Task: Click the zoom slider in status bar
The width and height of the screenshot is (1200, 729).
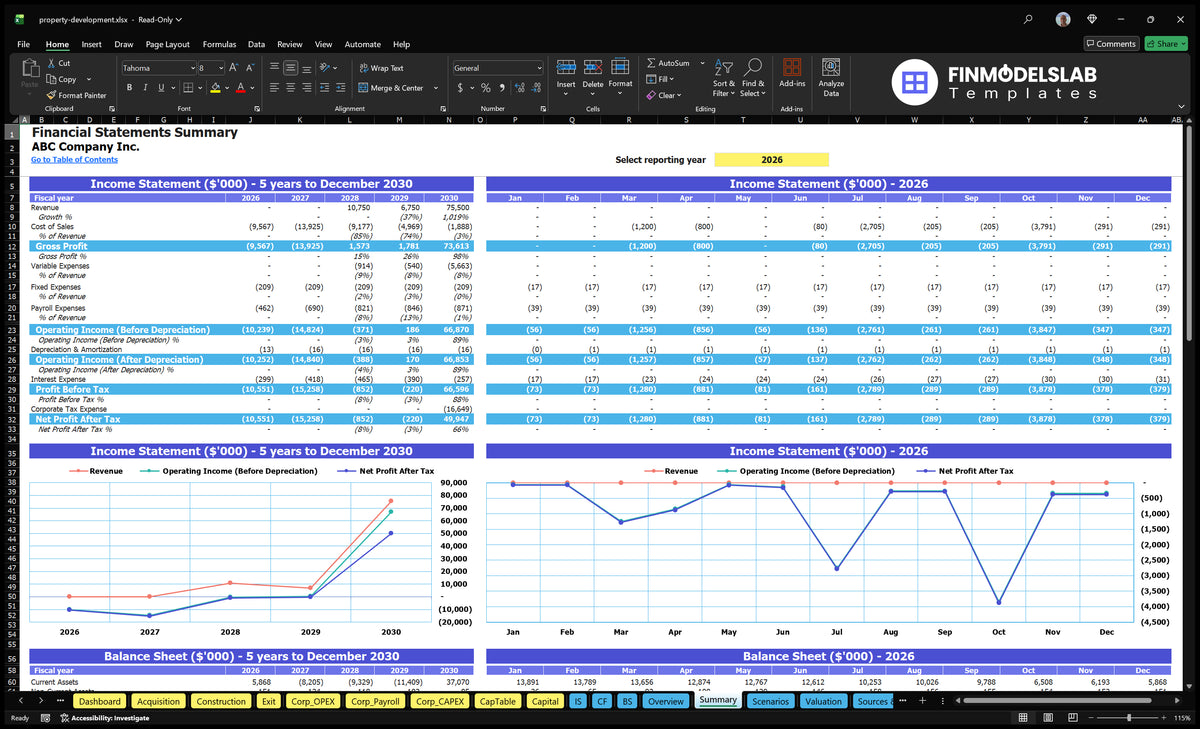Action: coord(1129,718)
